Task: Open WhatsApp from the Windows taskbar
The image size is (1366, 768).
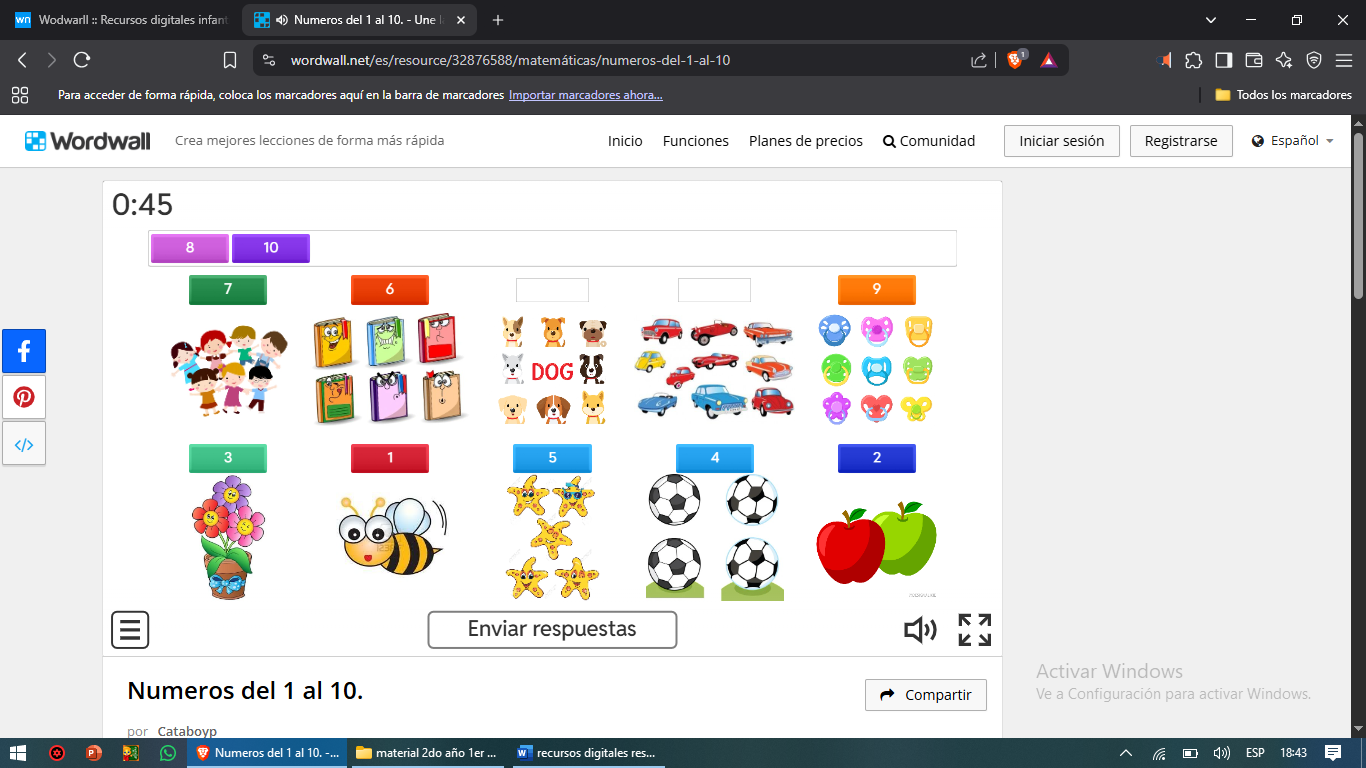Action: (167, 753)
